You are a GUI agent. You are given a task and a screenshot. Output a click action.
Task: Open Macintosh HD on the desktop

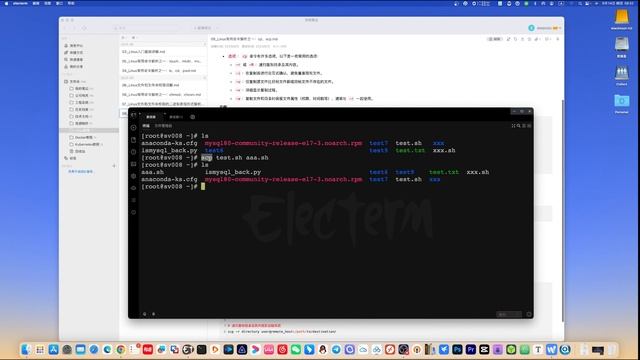(x=621, y=18)
